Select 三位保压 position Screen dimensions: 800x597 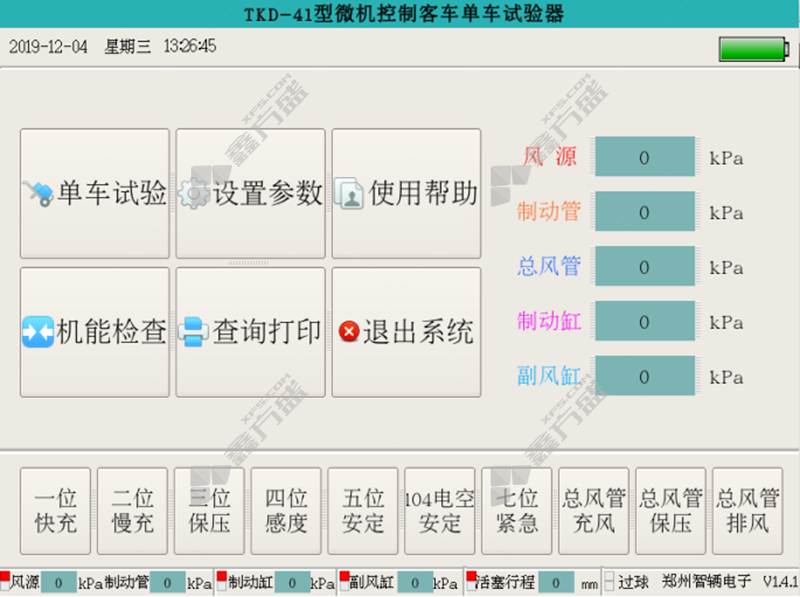tap(209, 510)
